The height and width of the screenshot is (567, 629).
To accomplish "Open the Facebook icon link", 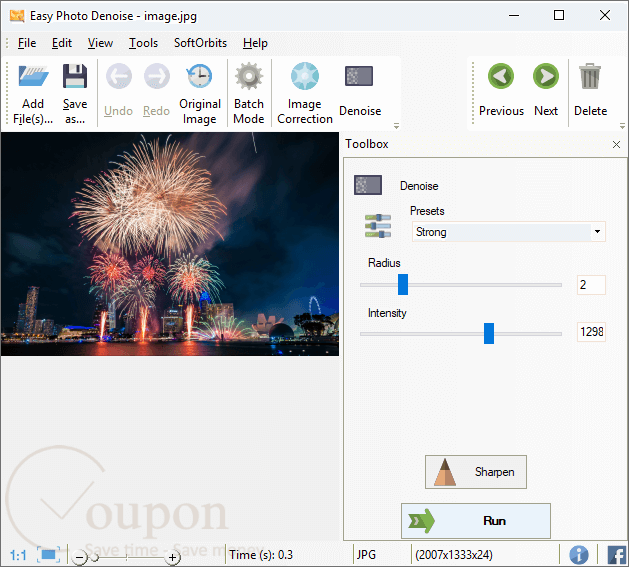I will pos(617,555).
